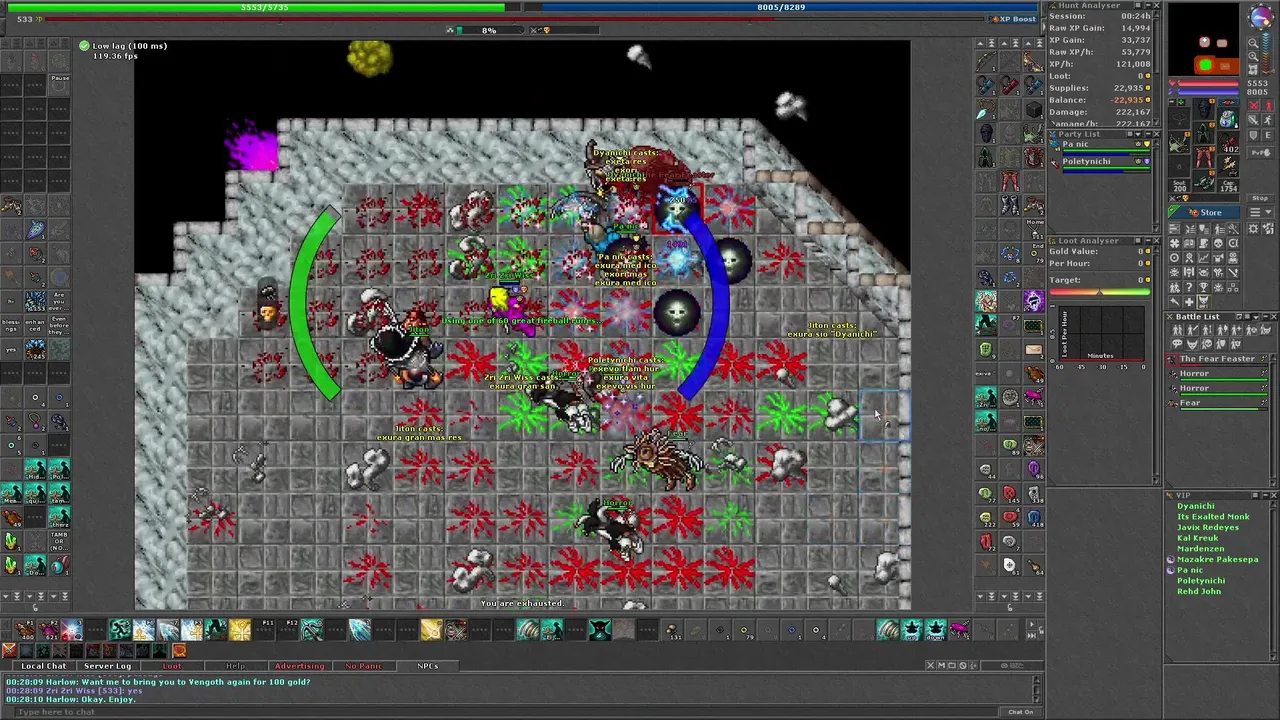Open the settings cog icon
This screenshot has width=1280, height=720.
tap(1253, 229)
